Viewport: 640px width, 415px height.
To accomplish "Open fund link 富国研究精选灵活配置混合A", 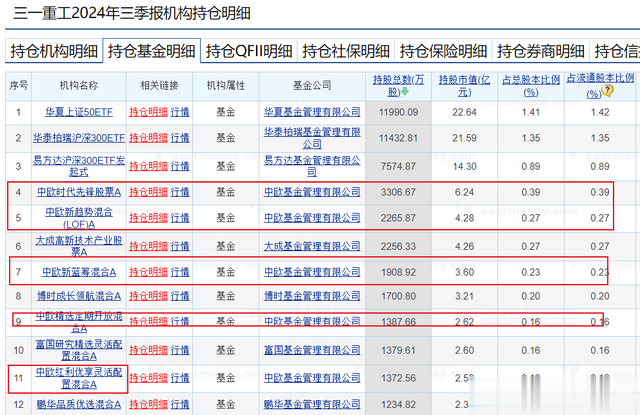I will point(79,350).
